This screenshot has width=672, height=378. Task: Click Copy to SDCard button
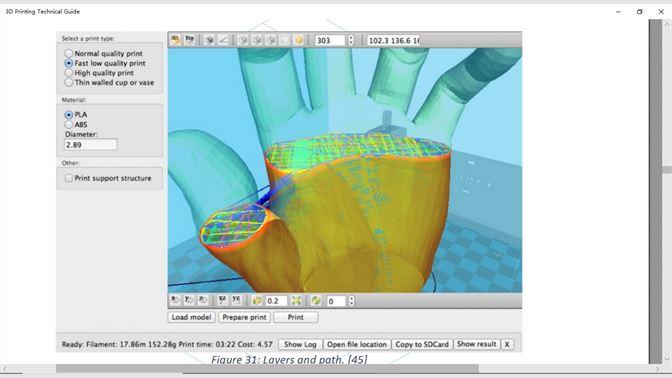point(422,344)
